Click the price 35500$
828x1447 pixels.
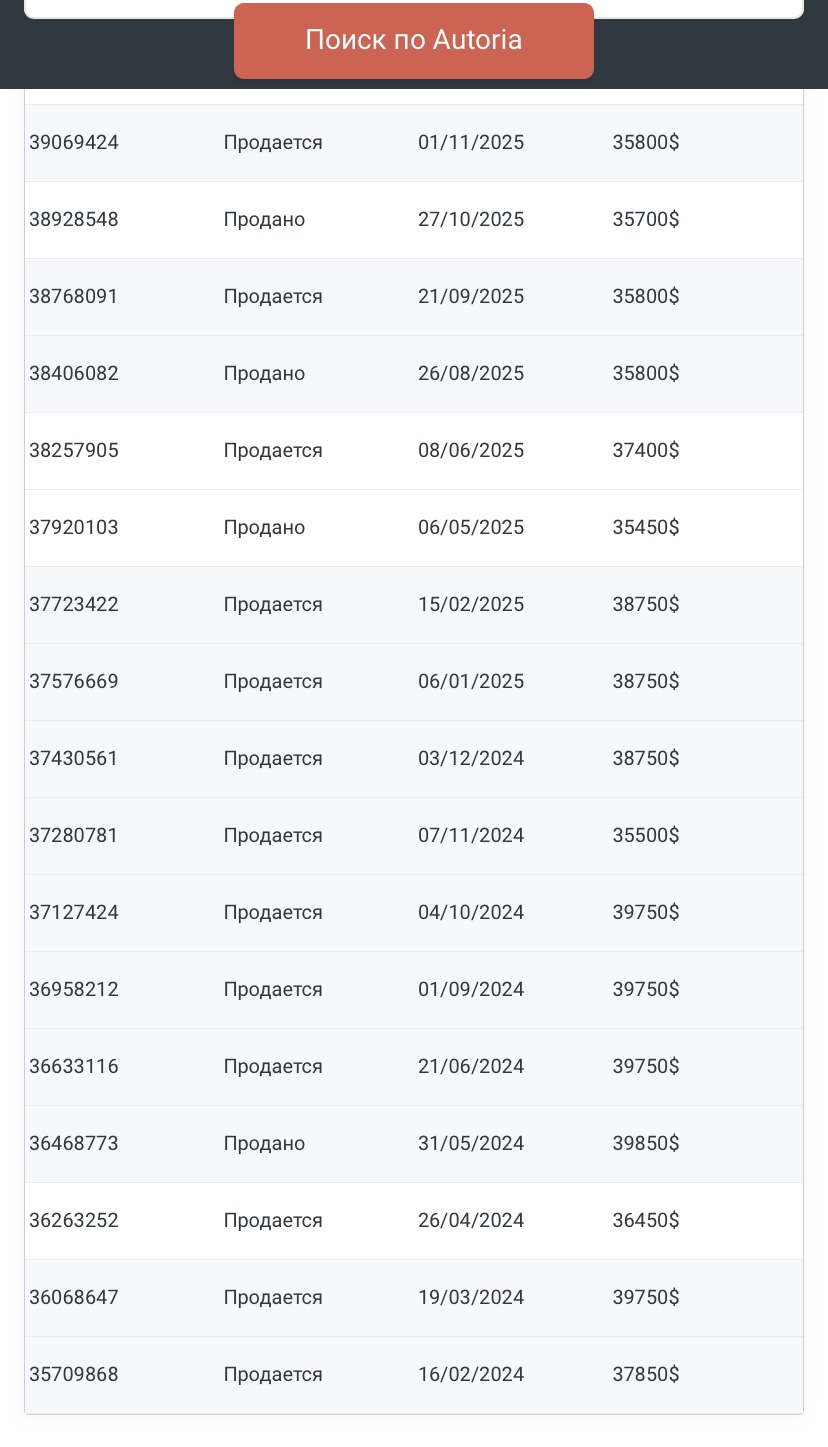pyautogui.click(x=646, y=835)
